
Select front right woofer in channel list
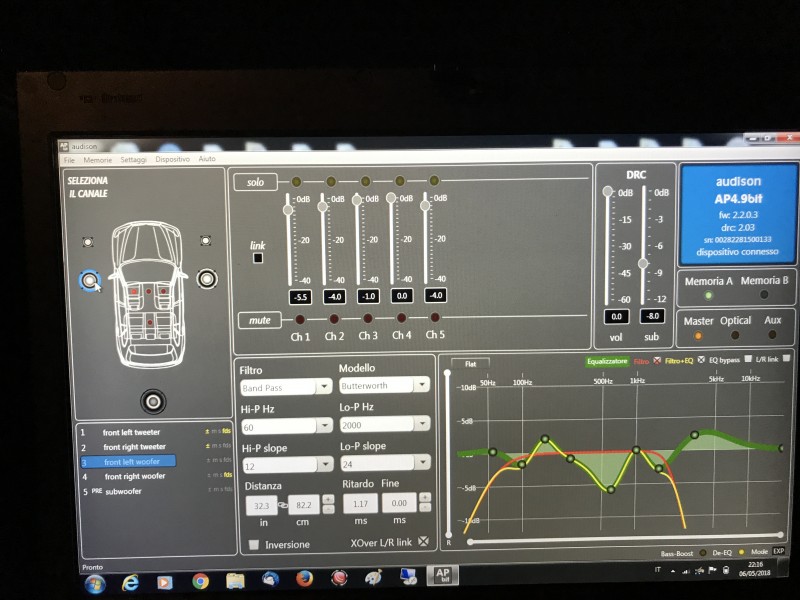coord(135,477)
